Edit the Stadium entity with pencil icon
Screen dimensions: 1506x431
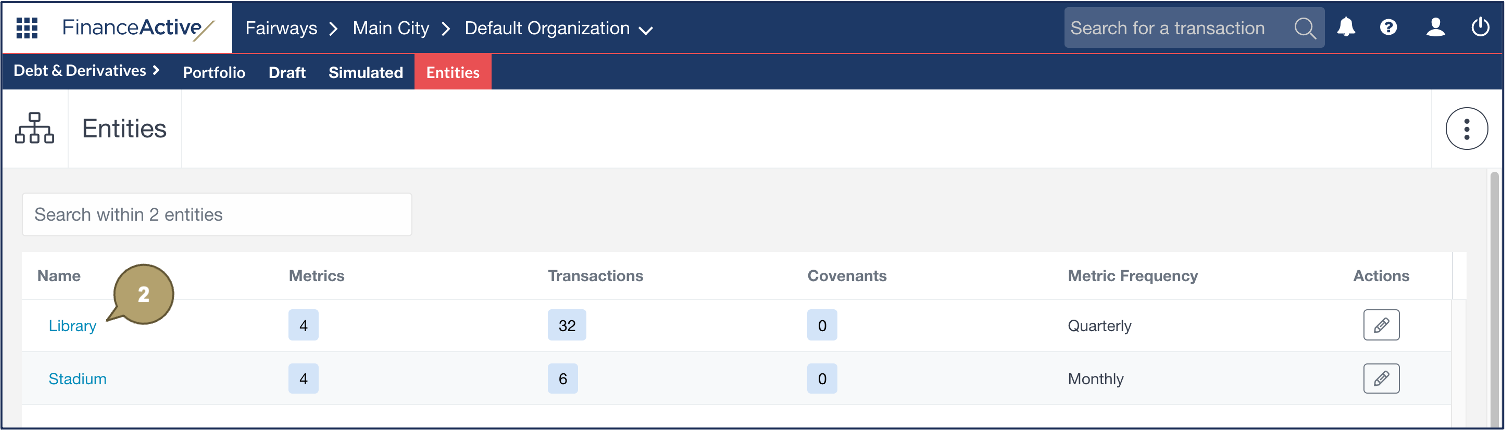[1381, 378]
